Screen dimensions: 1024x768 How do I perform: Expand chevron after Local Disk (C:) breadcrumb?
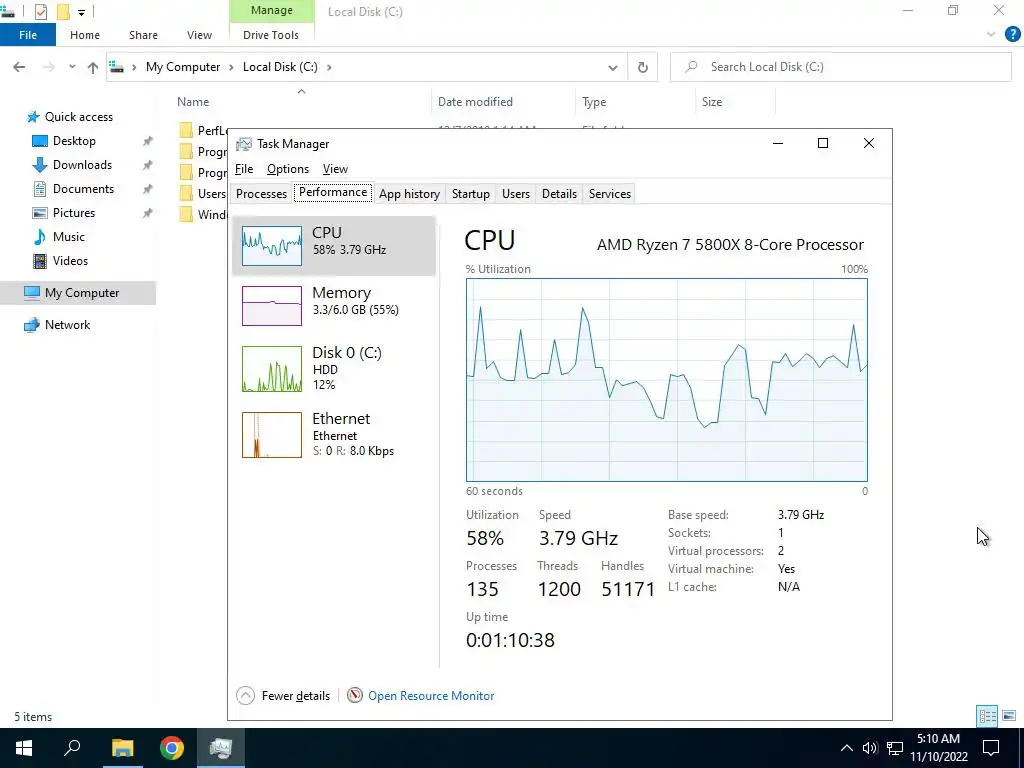[x=328, y=67]
